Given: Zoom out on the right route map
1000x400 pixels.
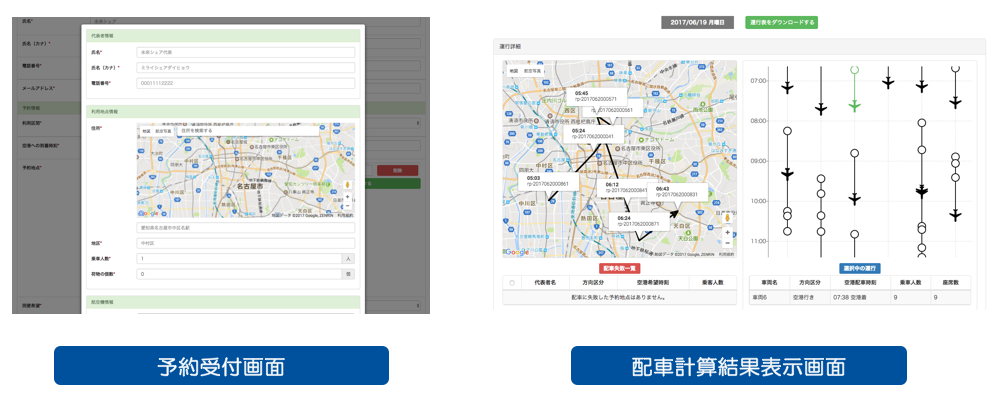Looking at the screenshot, I should click(x=727, y=243).
